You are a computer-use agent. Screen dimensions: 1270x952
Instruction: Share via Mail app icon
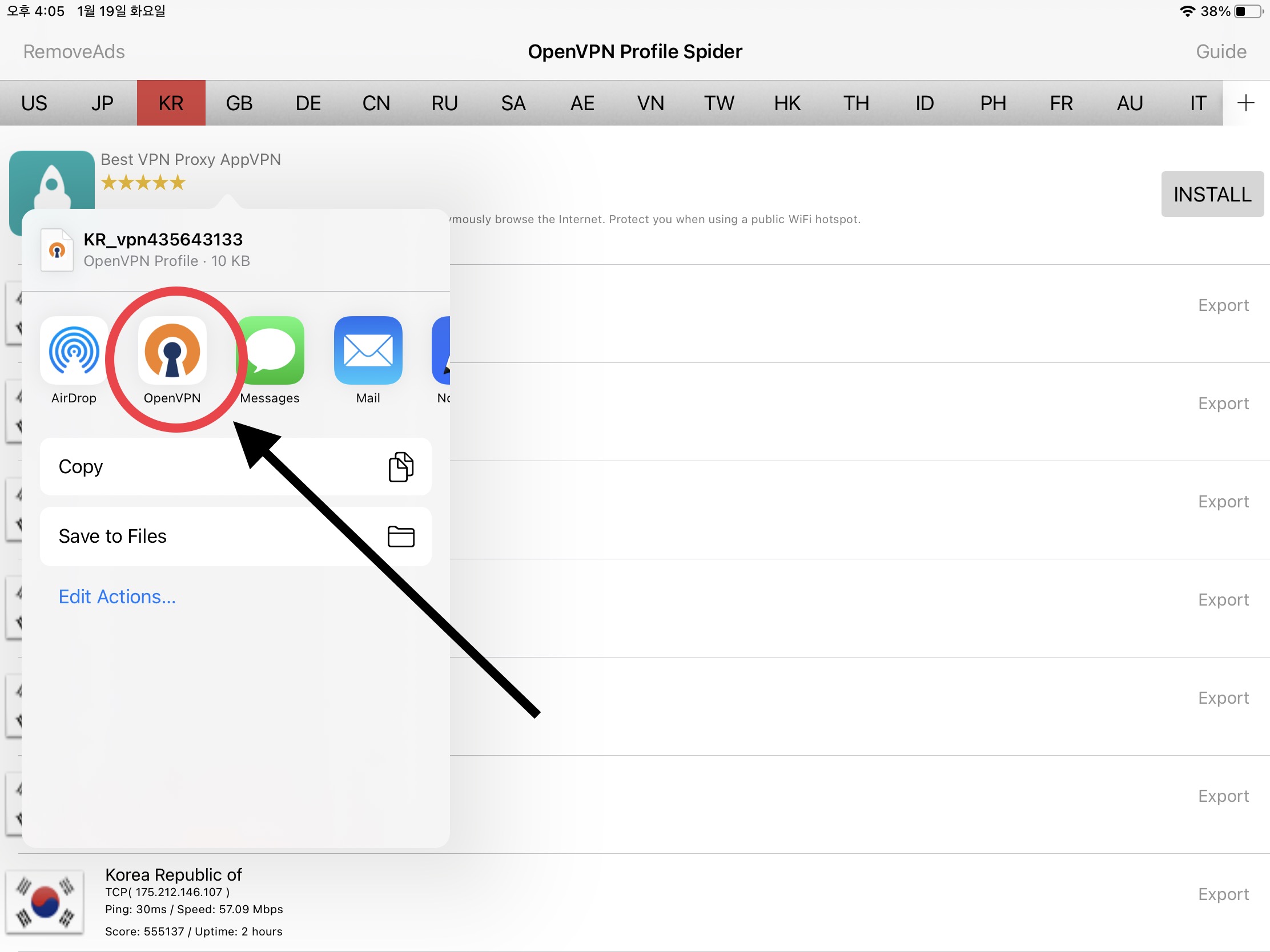(368, 350)
